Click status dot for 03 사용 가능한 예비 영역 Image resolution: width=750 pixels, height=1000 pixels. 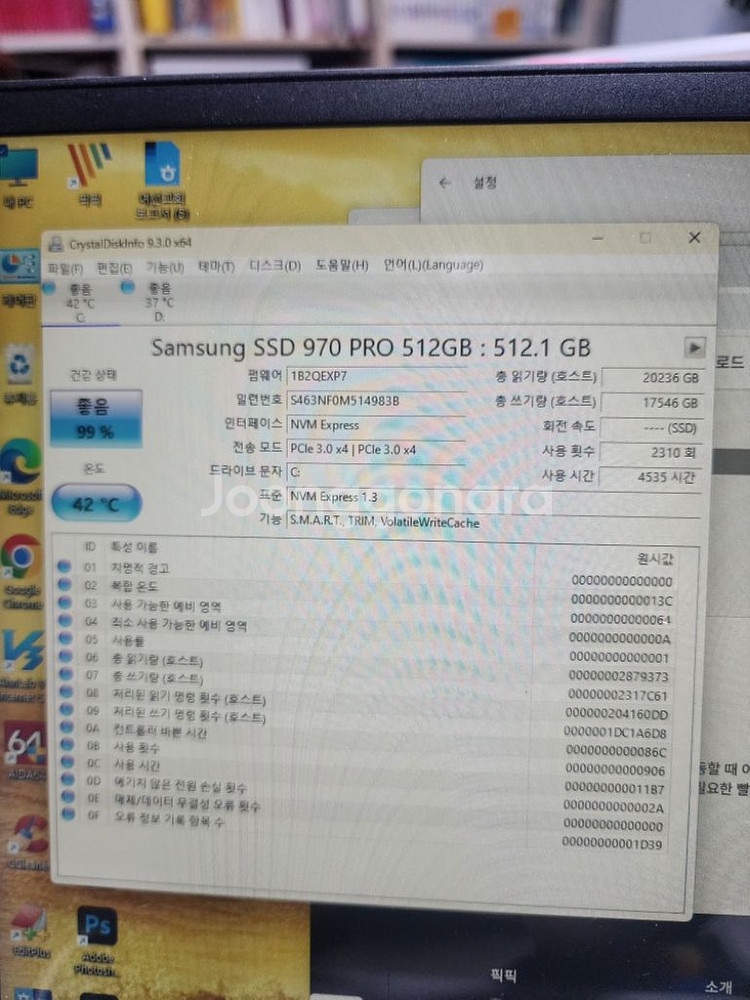click(65, 601)
